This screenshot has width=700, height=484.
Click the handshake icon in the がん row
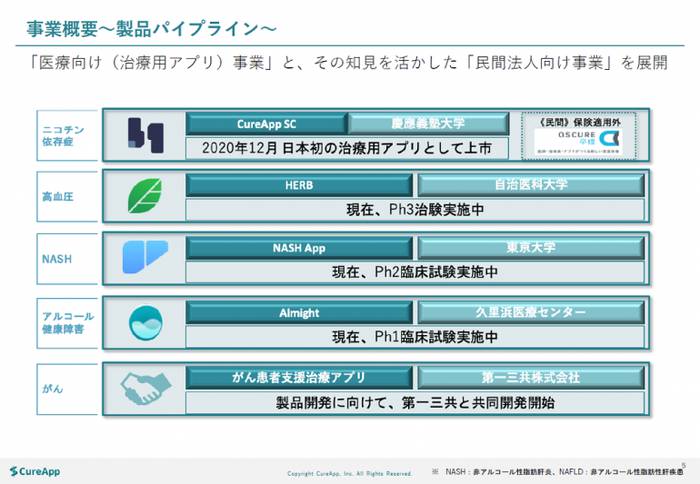coord(146,388)
